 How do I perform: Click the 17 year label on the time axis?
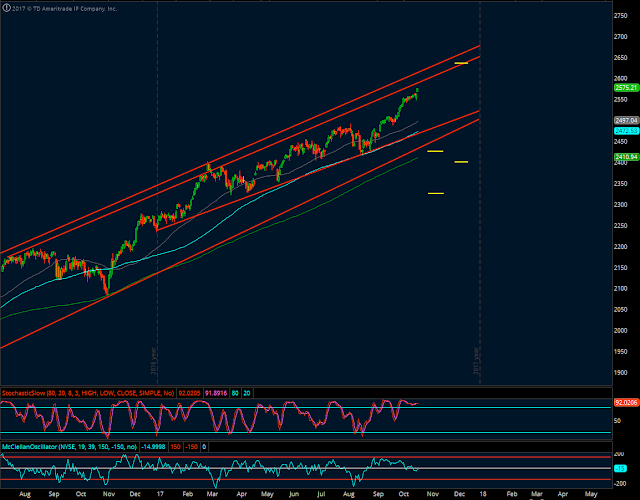160,494
